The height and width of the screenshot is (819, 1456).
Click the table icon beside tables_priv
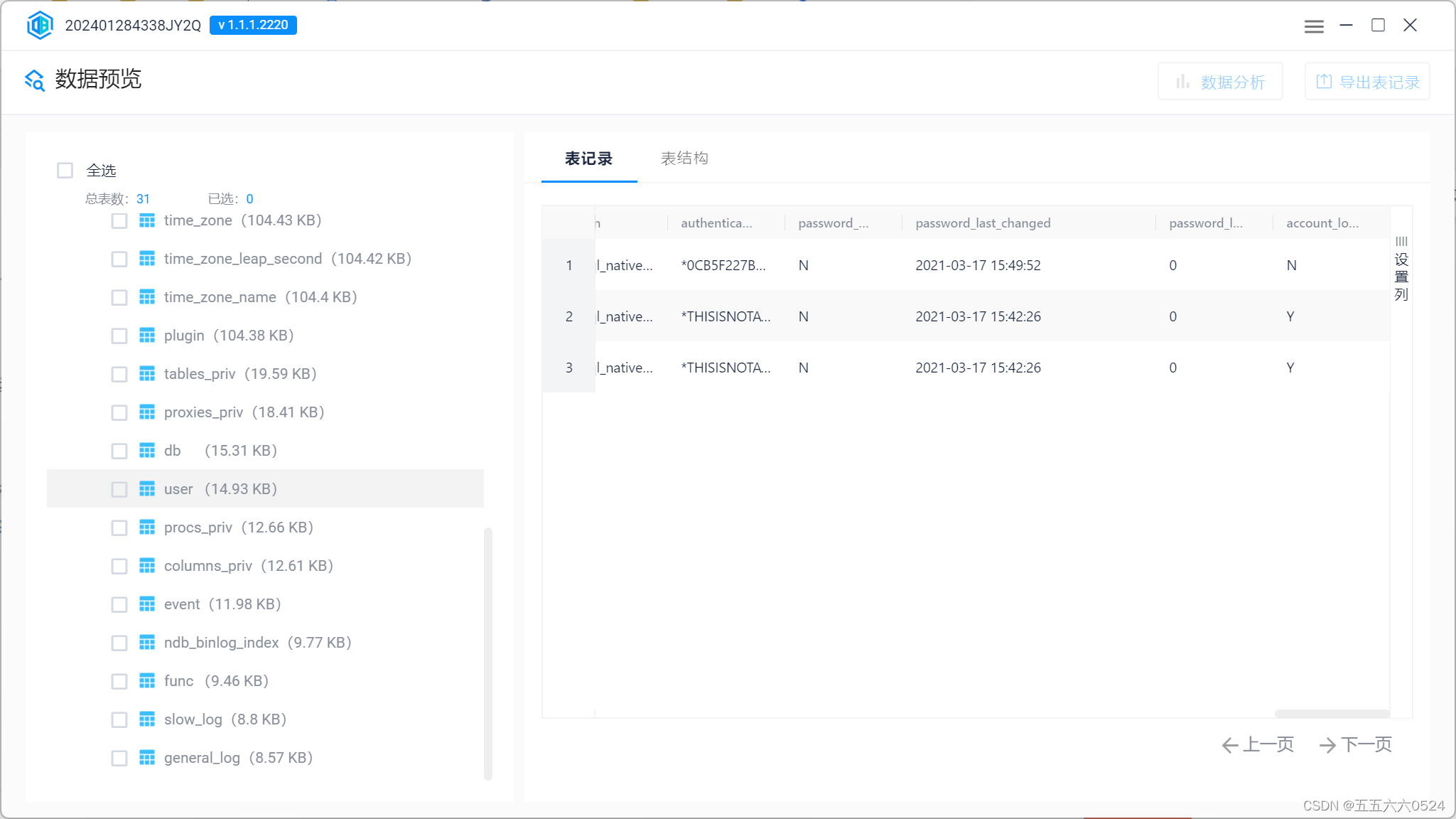(147, 374)
